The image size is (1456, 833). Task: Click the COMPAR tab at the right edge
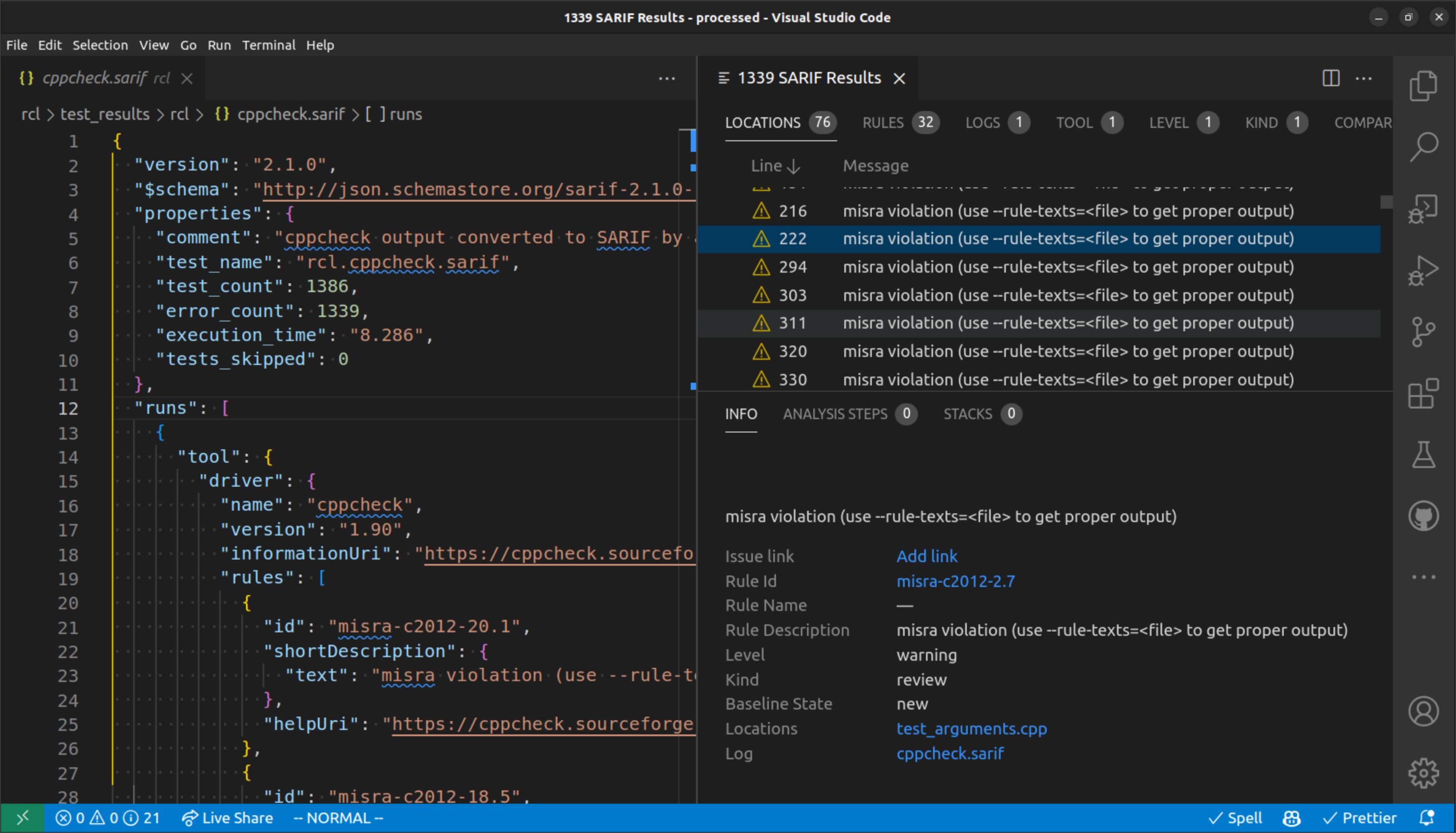[1363, 123]
